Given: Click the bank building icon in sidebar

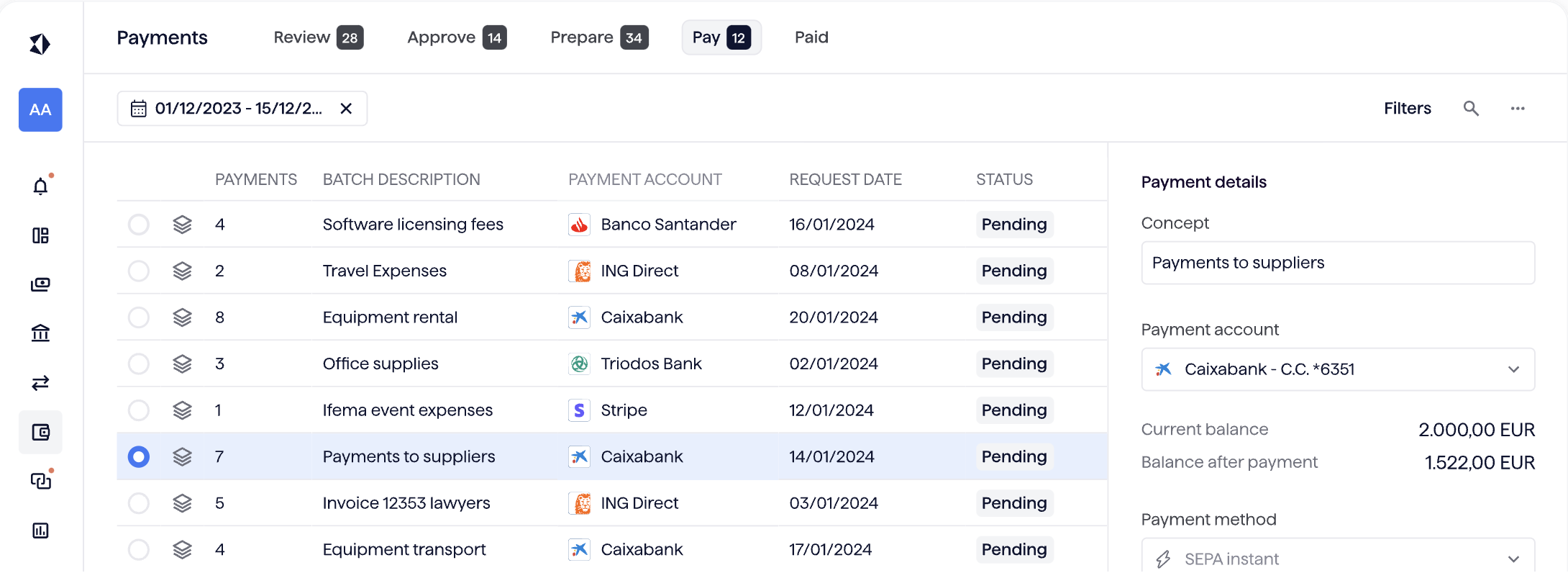Looking at the screenshot, I should tap(40, 333).
